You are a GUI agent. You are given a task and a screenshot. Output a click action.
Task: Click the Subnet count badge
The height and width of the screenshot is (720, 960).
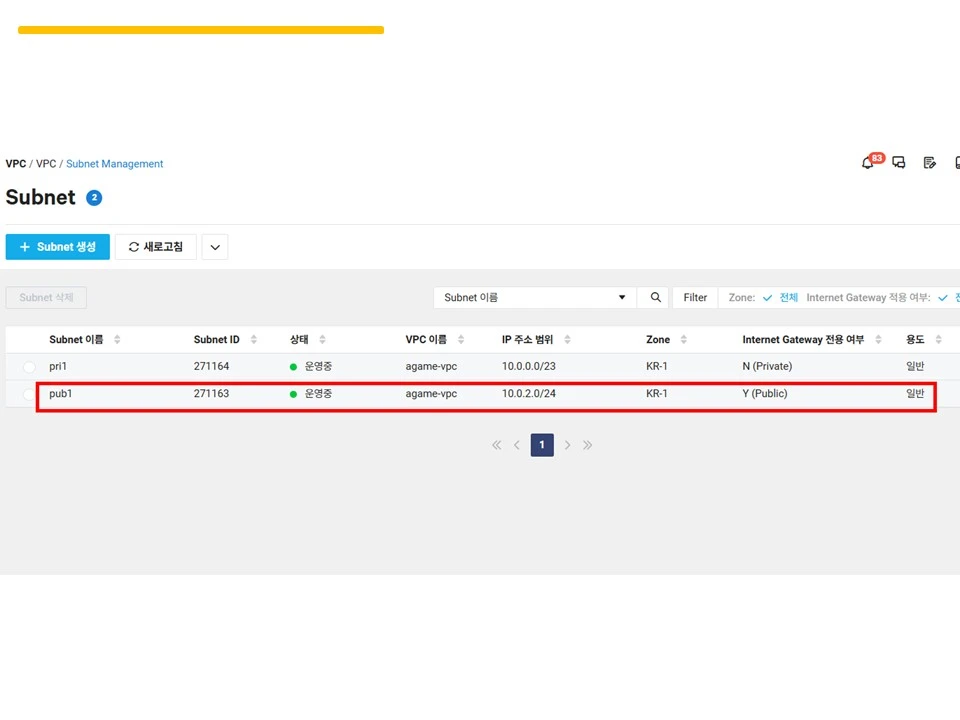[94, 198]
